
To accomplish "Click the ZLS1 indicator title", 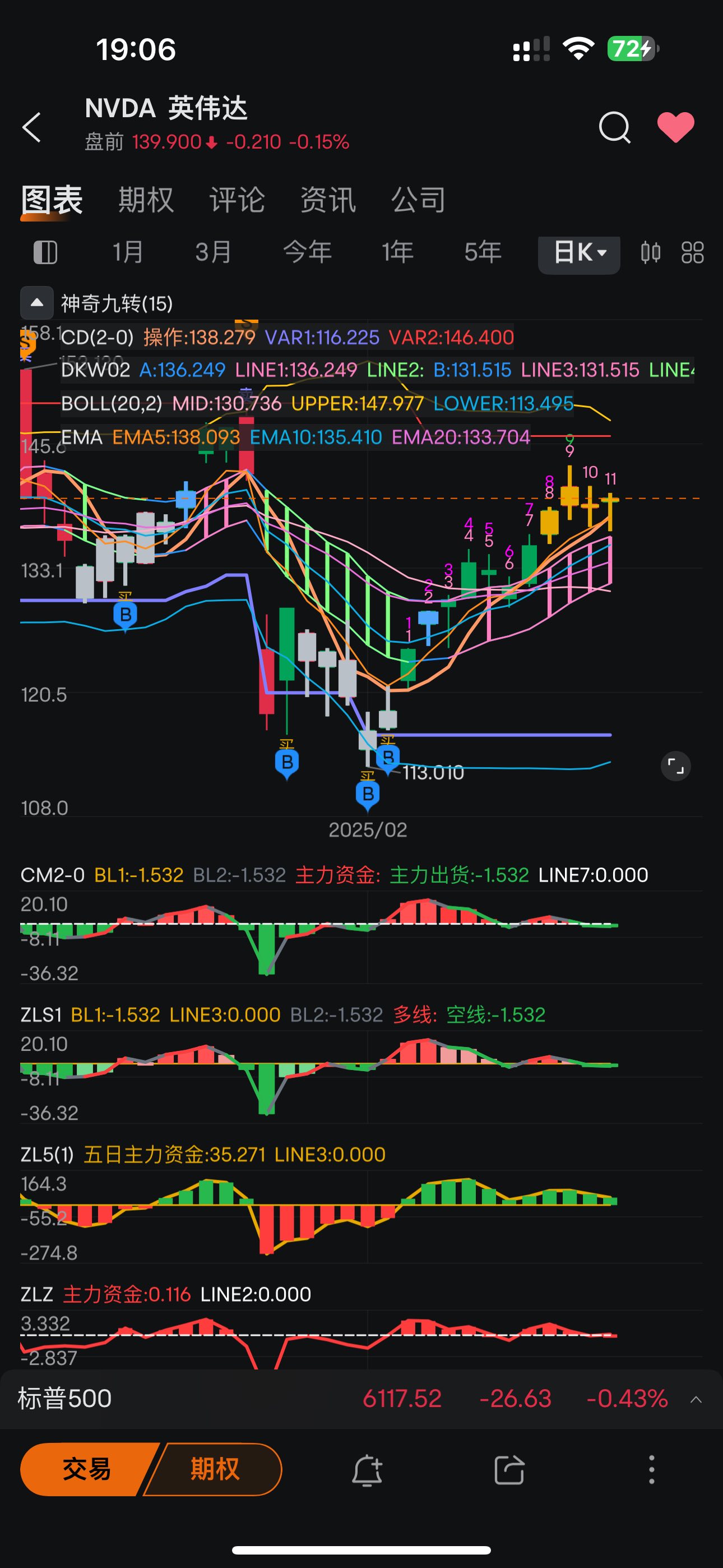I will (41, 1014).
